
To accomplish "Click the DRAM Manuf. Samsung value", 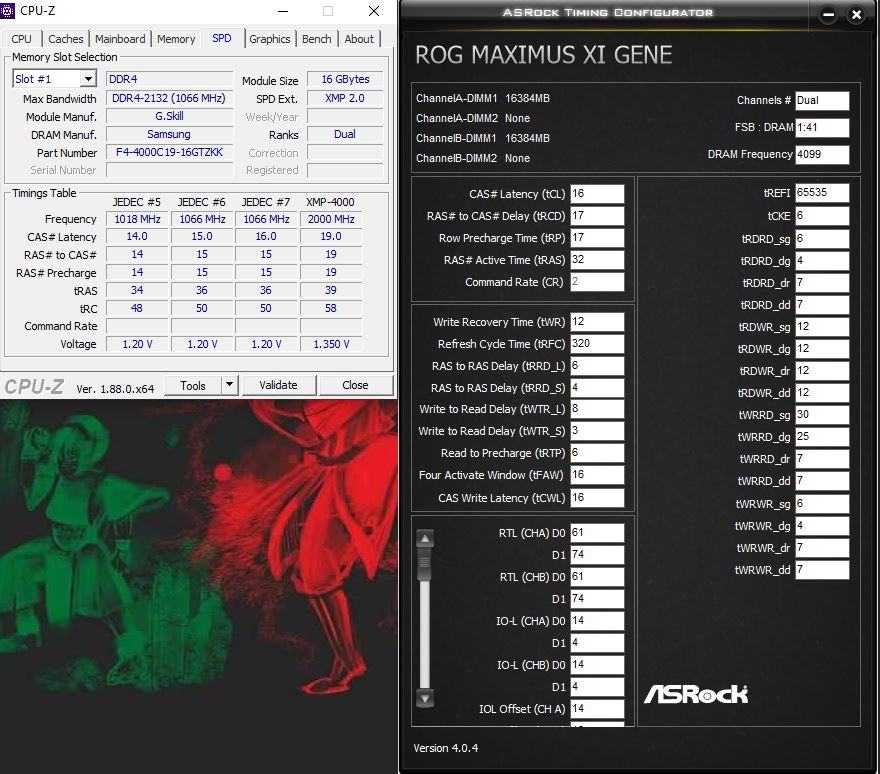I will pyautogui.click(x=169, y=134).
